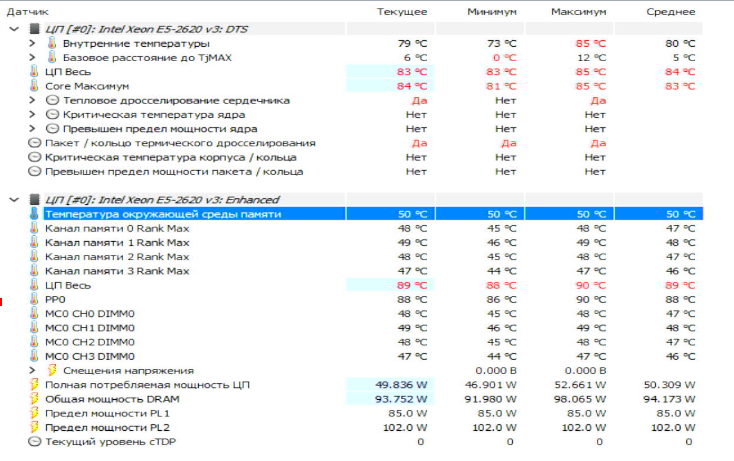Viewport: 734px width, 461px height.
Task: Click lightning icon beside Предел мощности PL1
Action: tap(34, 413)
